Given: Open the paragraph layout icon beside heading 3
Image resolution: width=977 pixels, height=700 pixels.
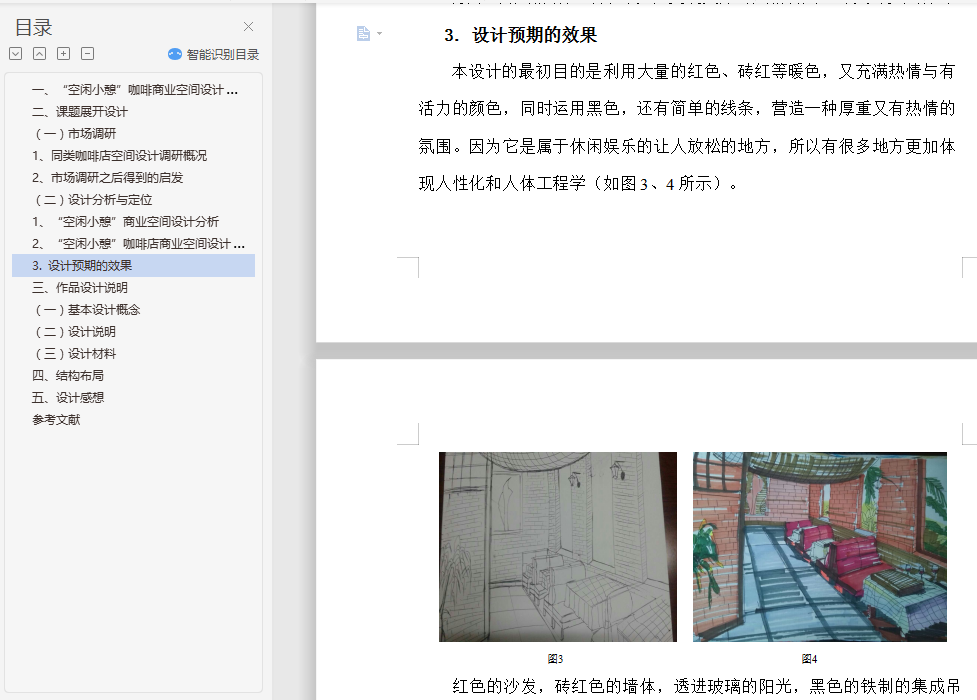Looking at the screenshot, I should [363, 33].
